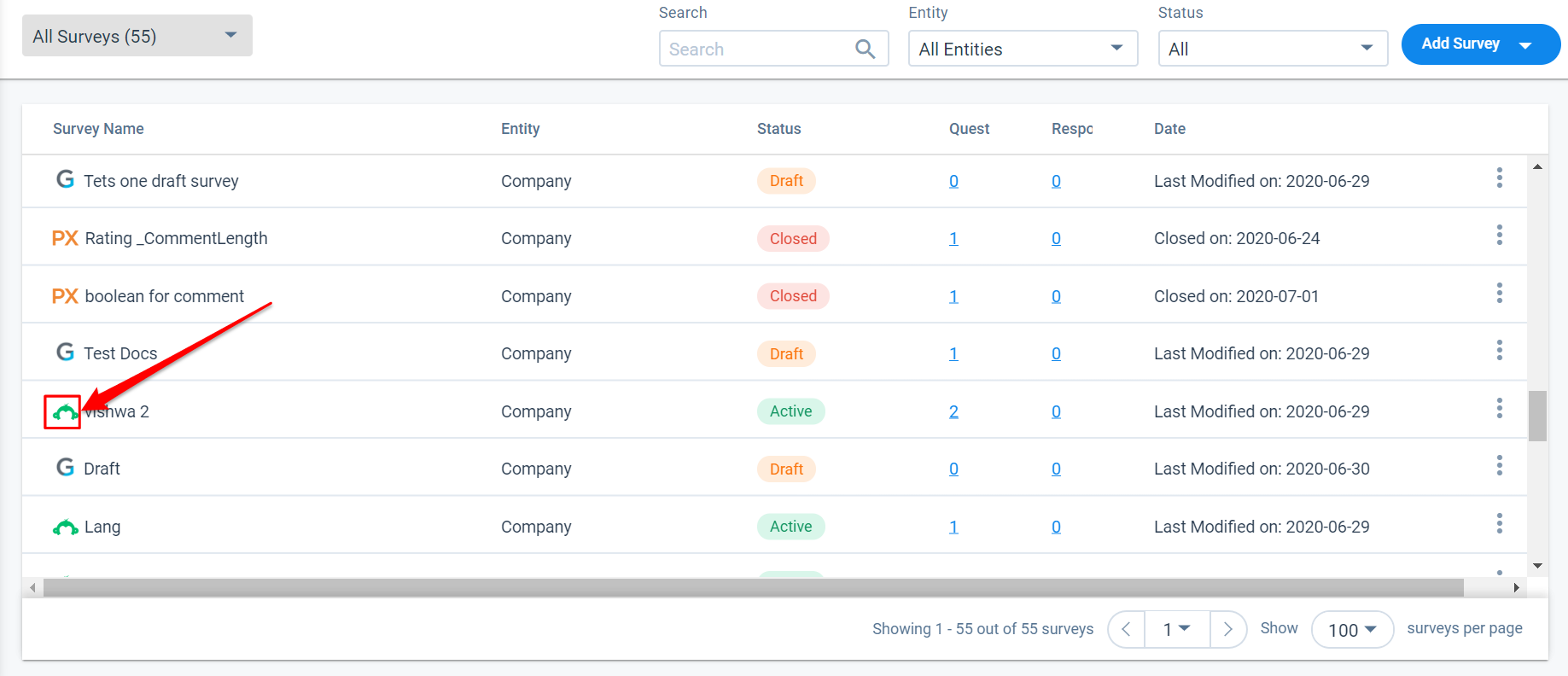1568x676 pixels.
Task: Click the search magnifier icon
Action: [866, 49]
